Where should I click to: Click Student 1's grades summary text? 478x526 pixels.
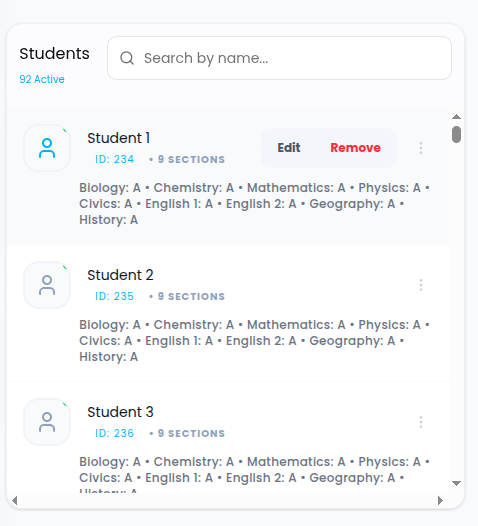point(254,204)
